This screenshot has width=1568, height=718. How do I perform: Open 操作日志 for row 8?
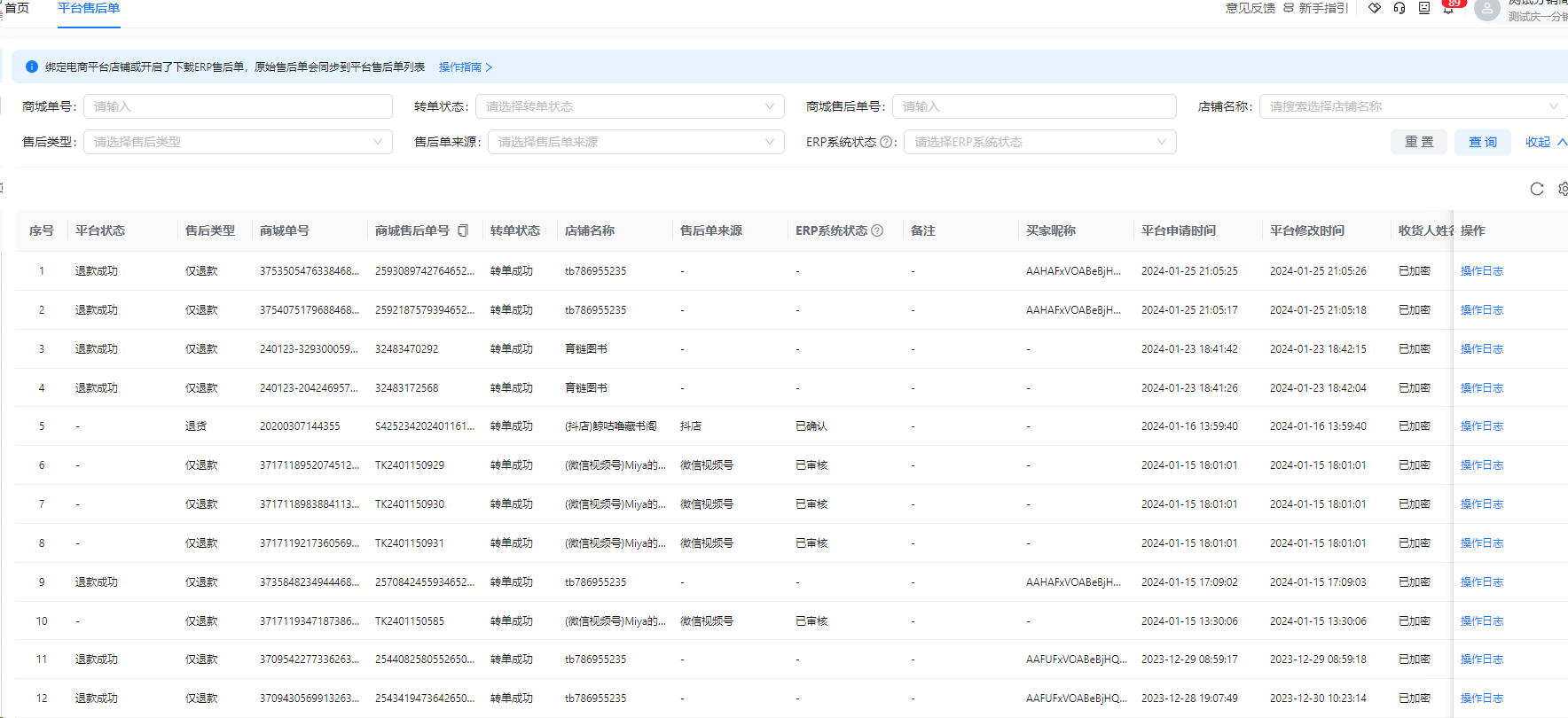tap(1482, 543)
